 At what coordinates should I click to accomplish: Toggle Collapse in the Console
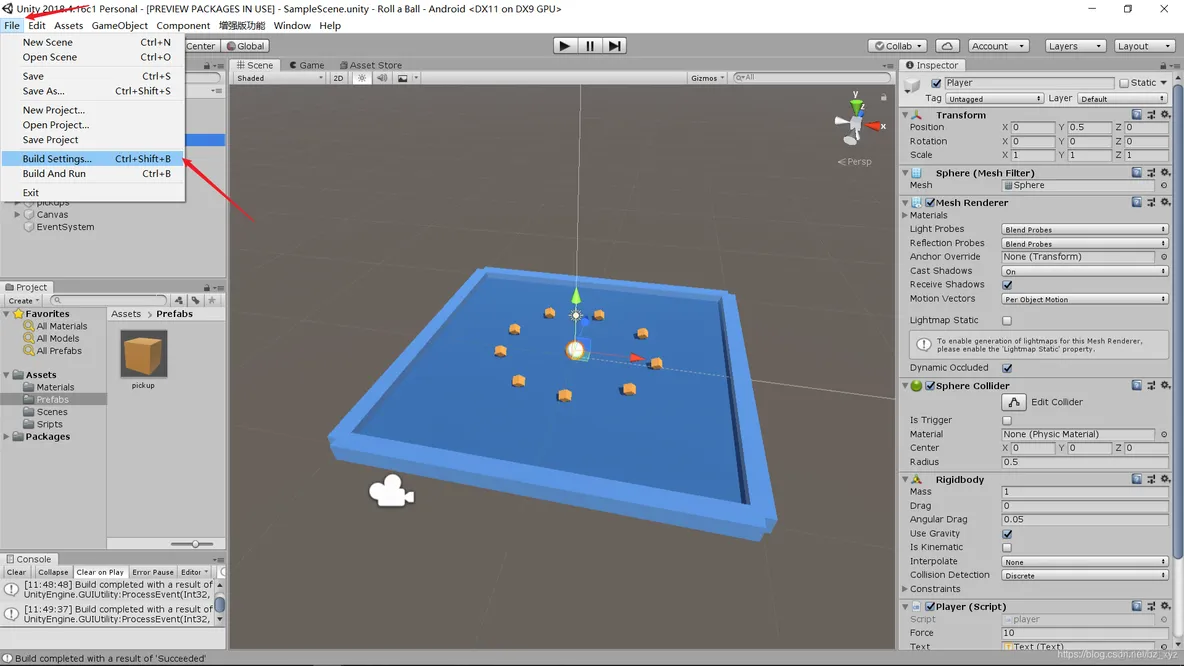pyautogui.click(x=53, y=572)
